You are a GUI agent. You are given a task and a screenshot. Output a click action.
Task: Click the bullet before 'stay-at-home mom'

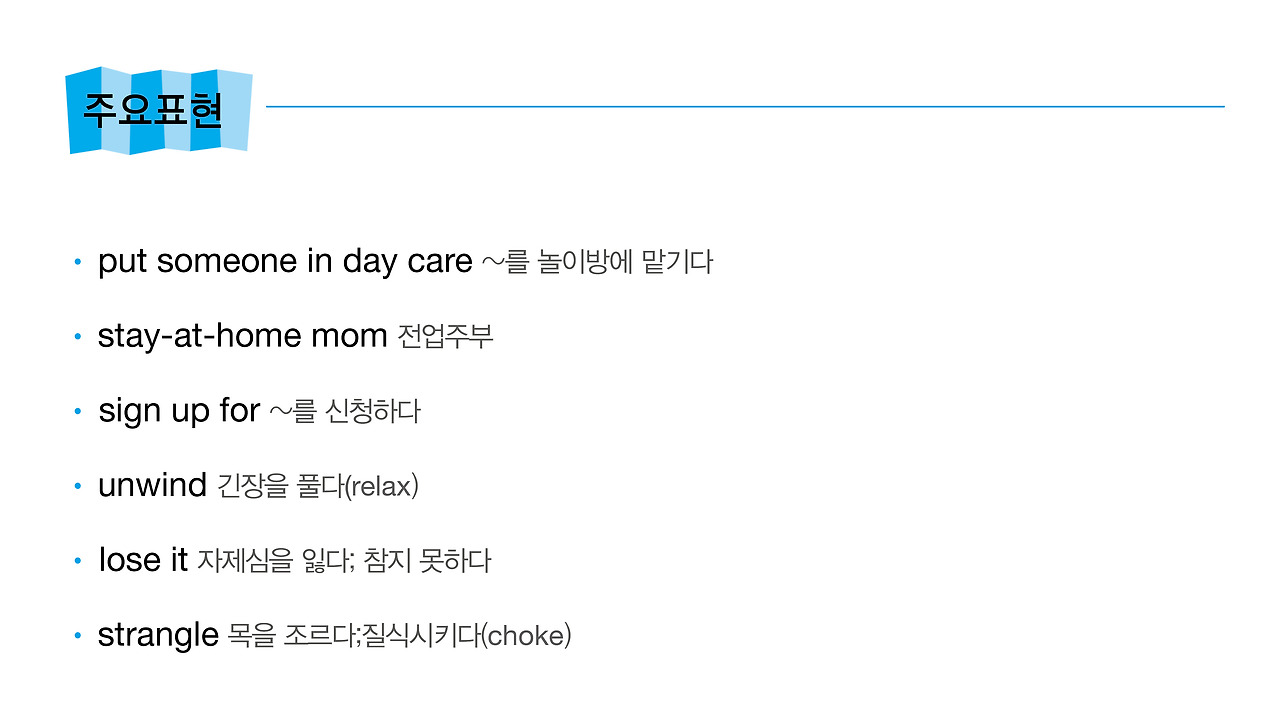coord(77,338)
